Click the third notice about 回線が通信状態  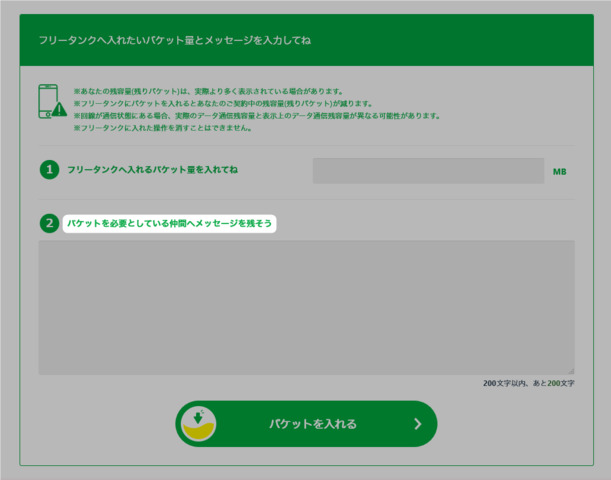(x=256, y=115)
